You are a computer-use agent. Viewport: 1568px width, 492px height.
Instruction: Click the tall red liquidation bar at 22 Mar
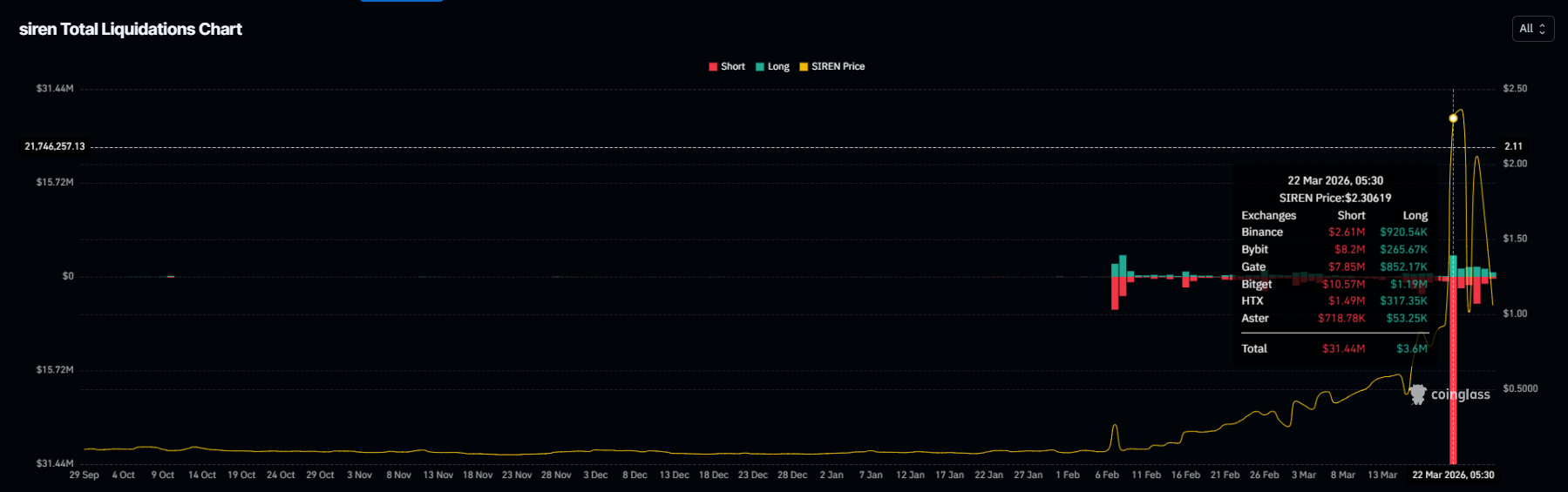(1453, 370)
